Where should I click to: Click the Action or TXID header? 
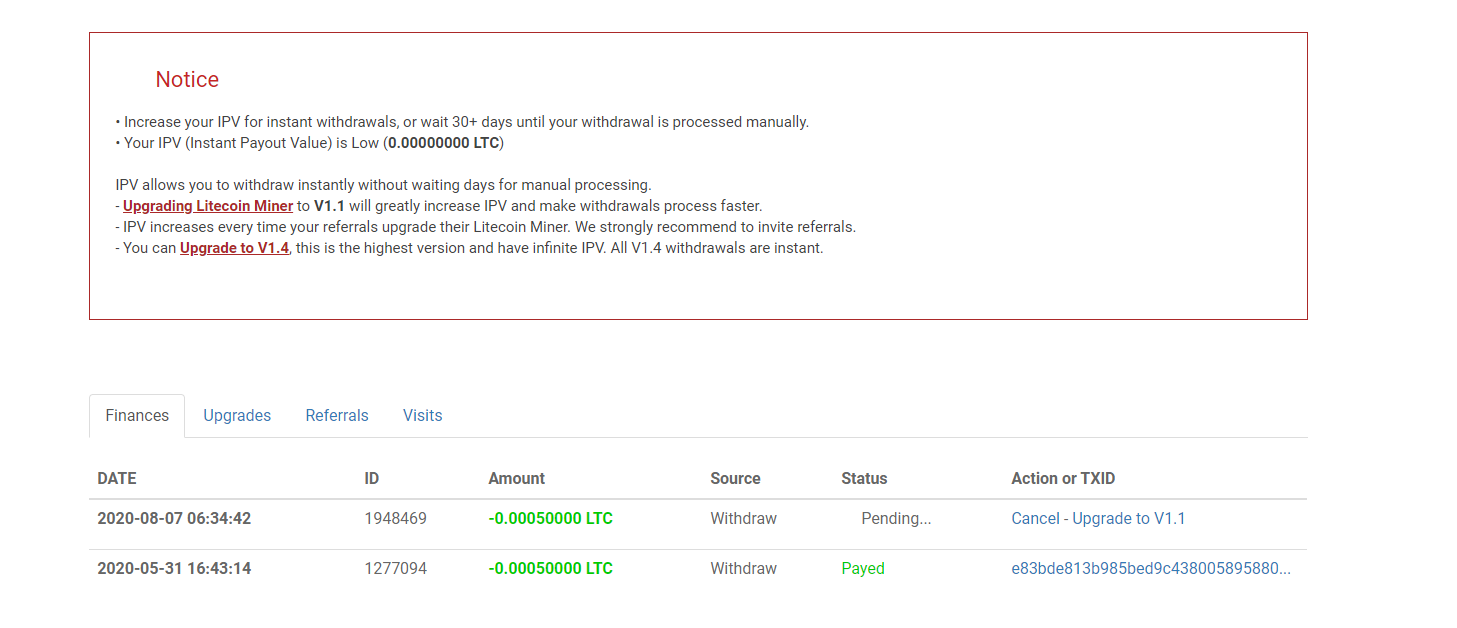click(x=1062, y=479)
